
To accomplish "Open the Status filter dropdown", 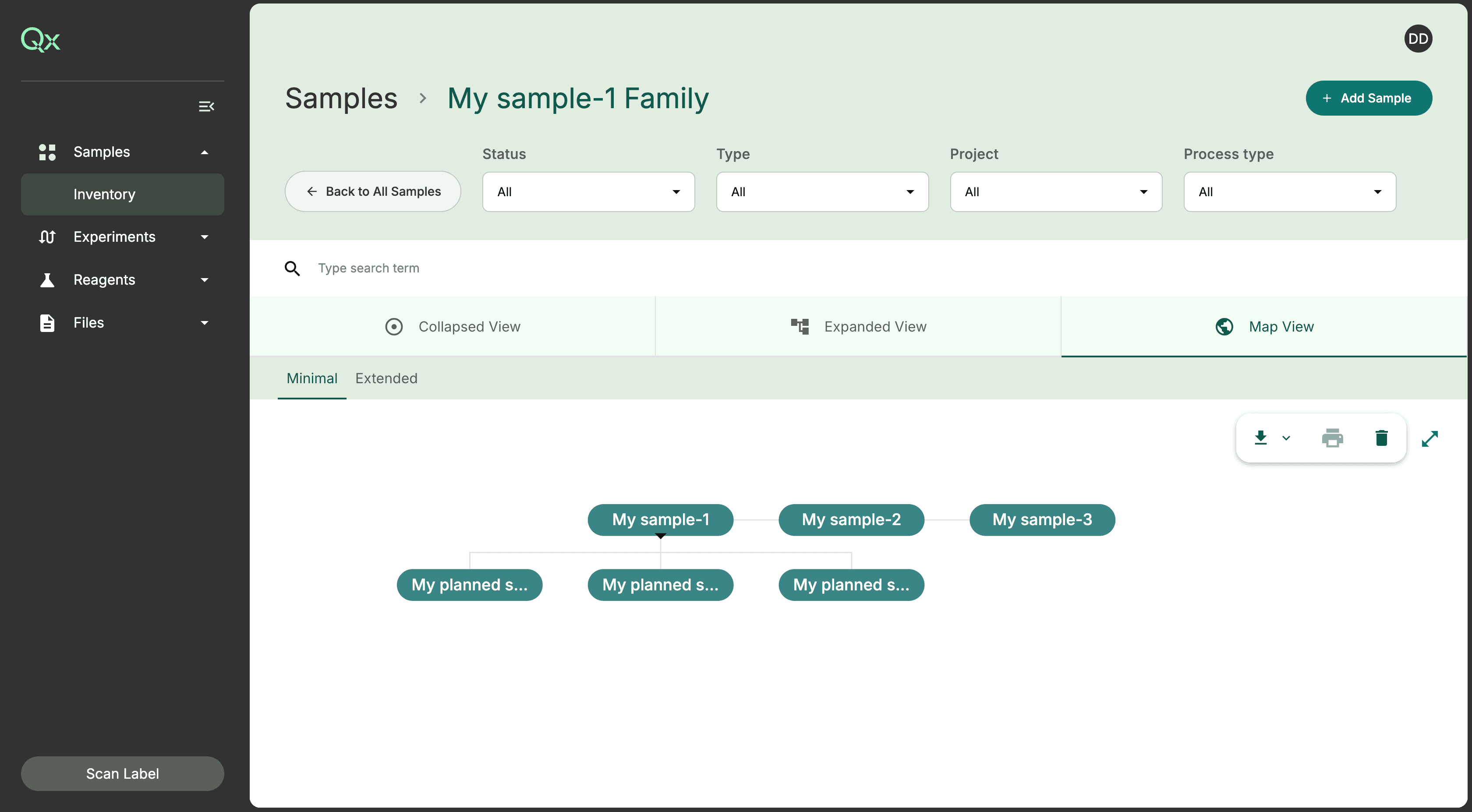I will (588, 192).
